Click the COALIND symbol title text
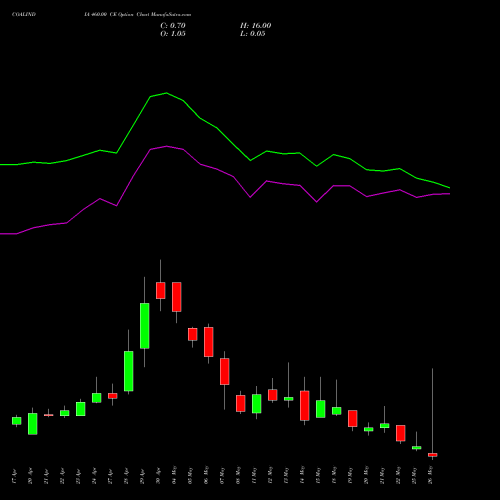The width and height of the screenshot is (500, 500). 24,15
